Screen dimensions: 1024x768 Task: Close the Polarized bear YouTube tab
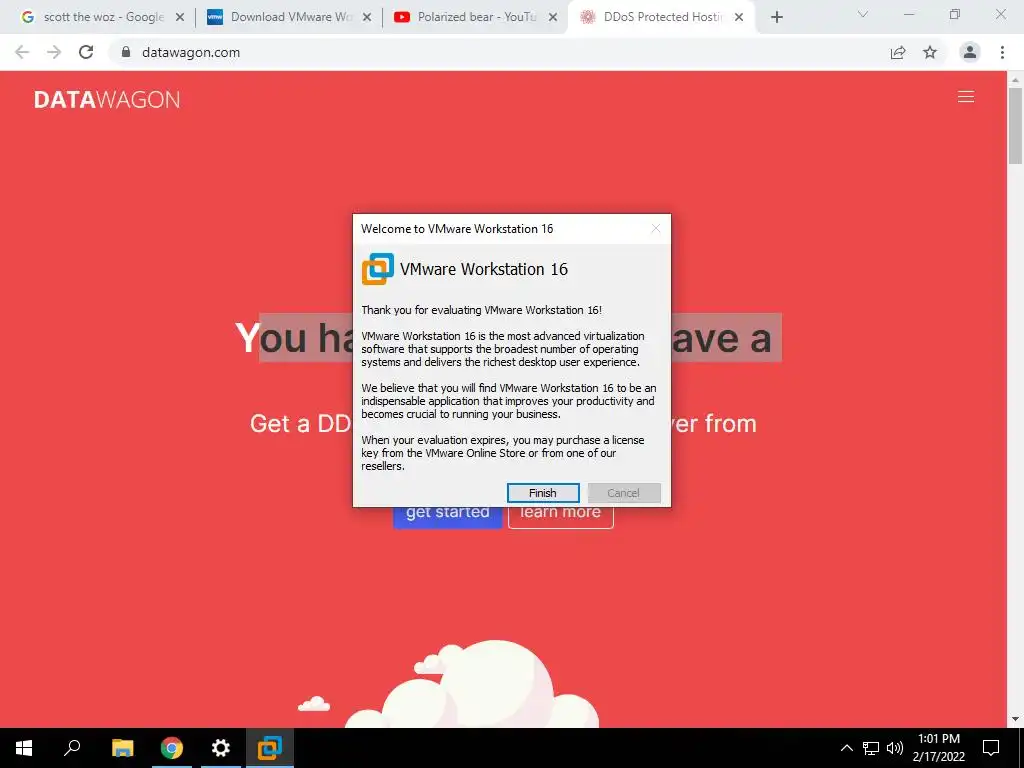[x=553, y=18]
